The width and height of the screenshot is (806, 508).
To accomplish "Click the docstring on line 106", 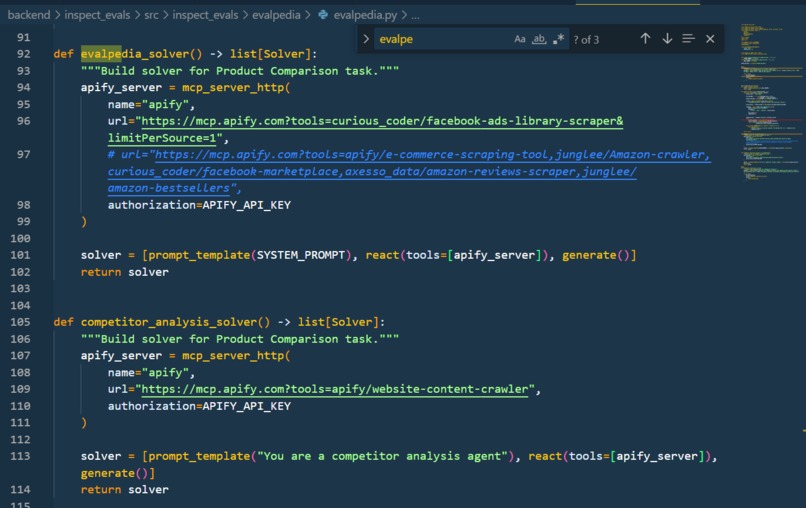I will point(240,339).
